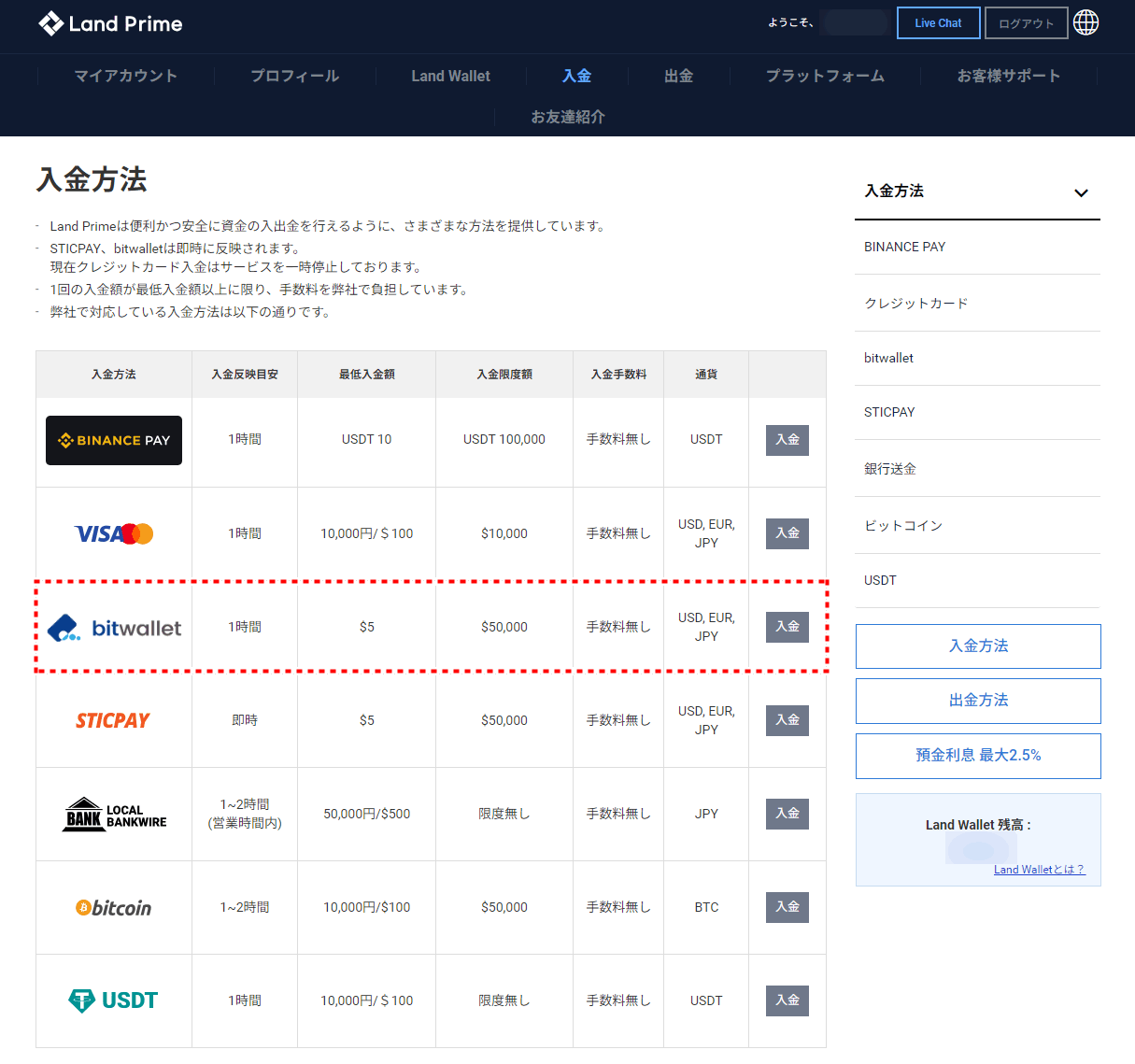This screenshot has width=1135, height=1064.
Task: Click the Local Bankwire logo
Action: point(114,815)
